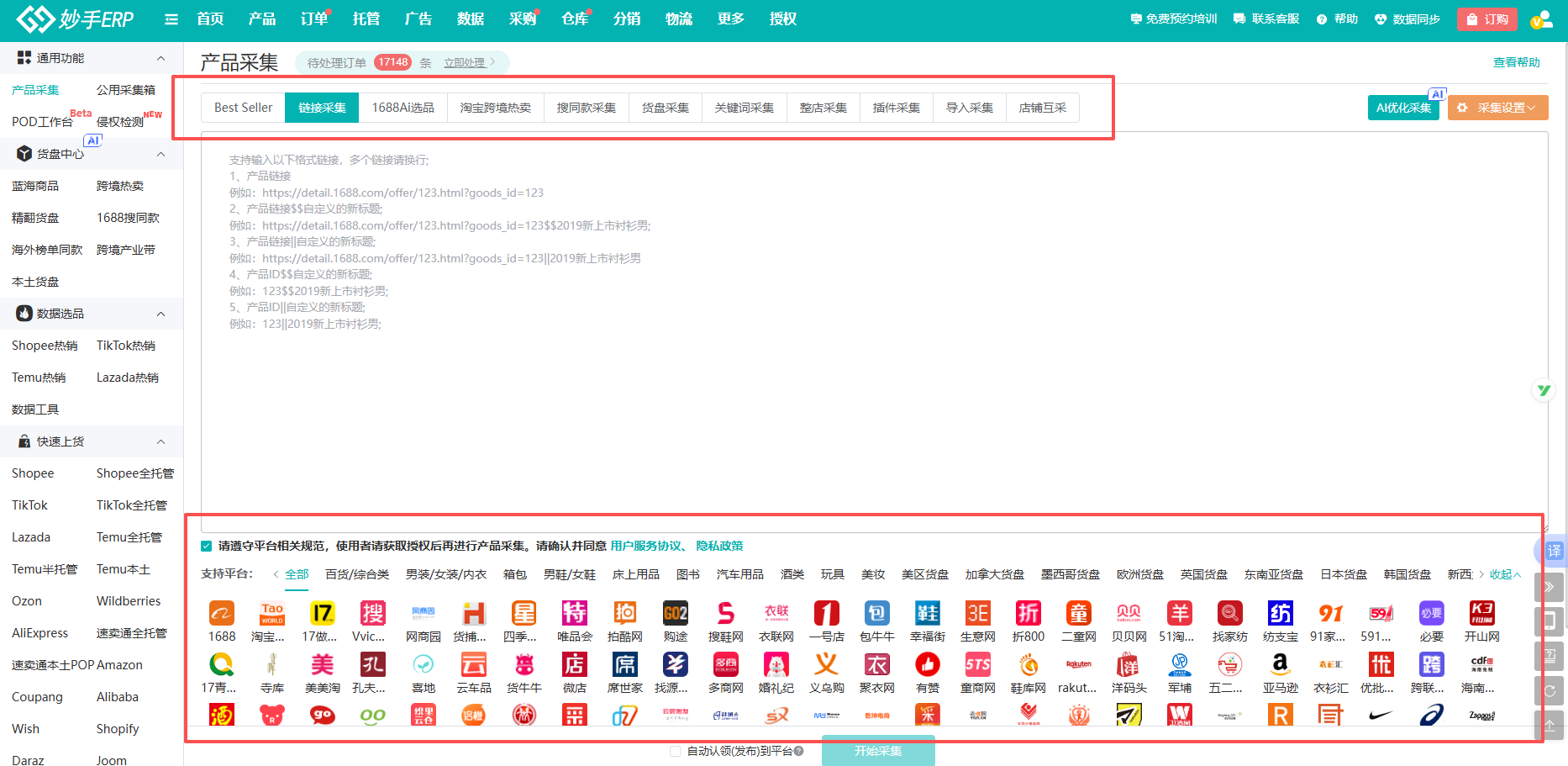
Task: Pick the 一号店 platform icon
Action: pyautogui.click(x=827, y=613)
